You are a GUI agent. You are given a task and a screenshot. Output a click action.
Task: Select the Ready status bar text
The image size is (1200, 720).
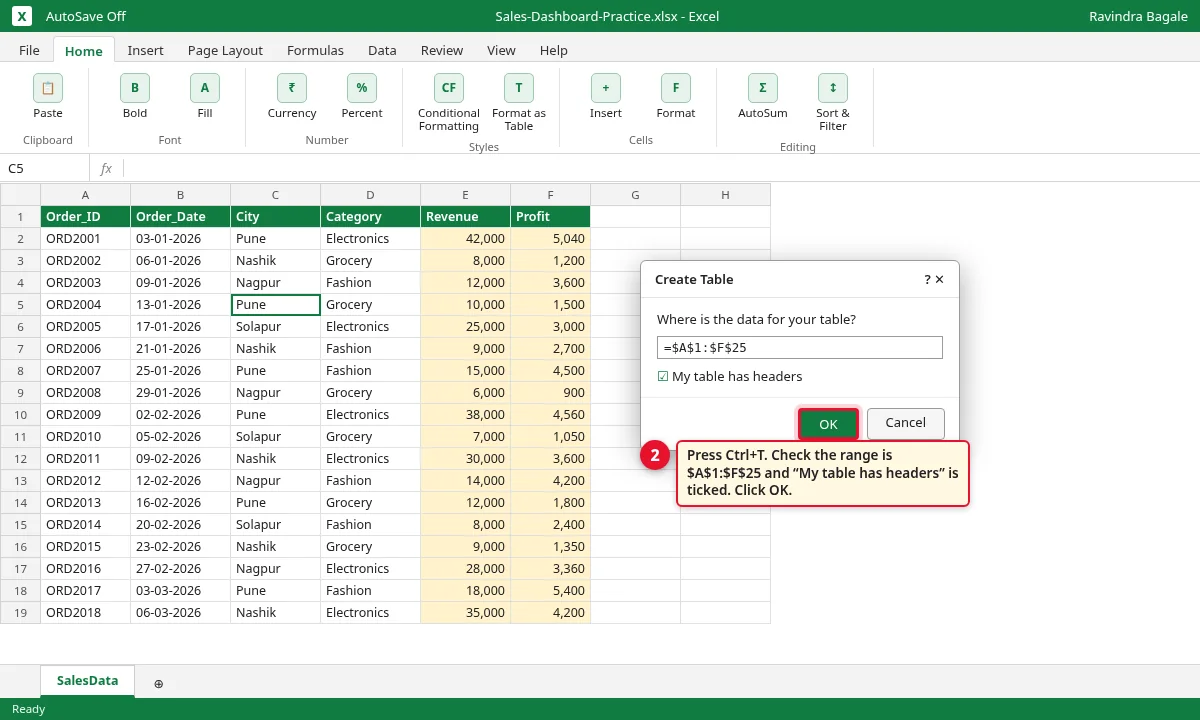(x=28, y=709)
